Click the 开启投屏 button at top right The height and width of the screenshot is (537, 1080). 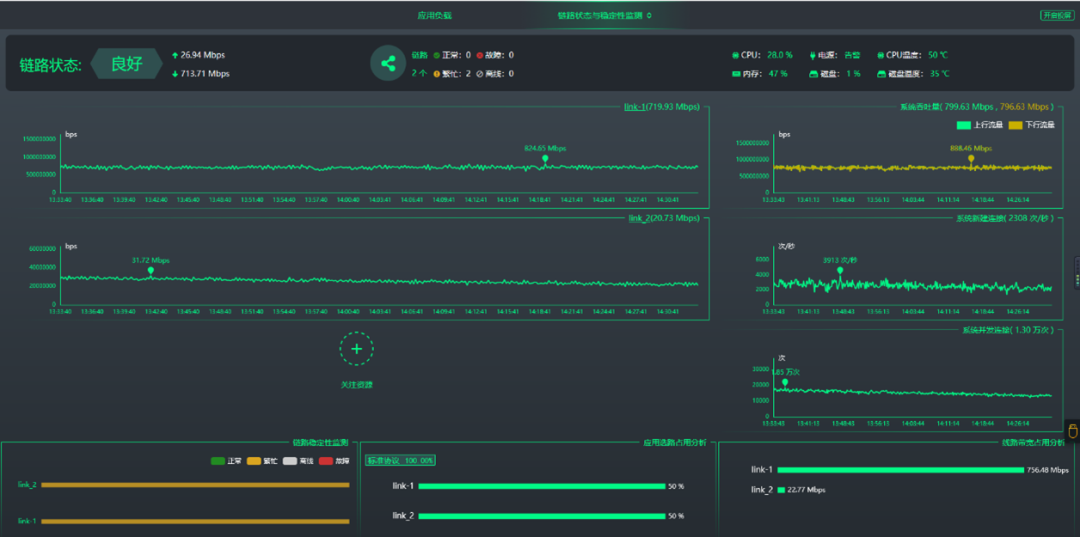tap(1056, 16)
